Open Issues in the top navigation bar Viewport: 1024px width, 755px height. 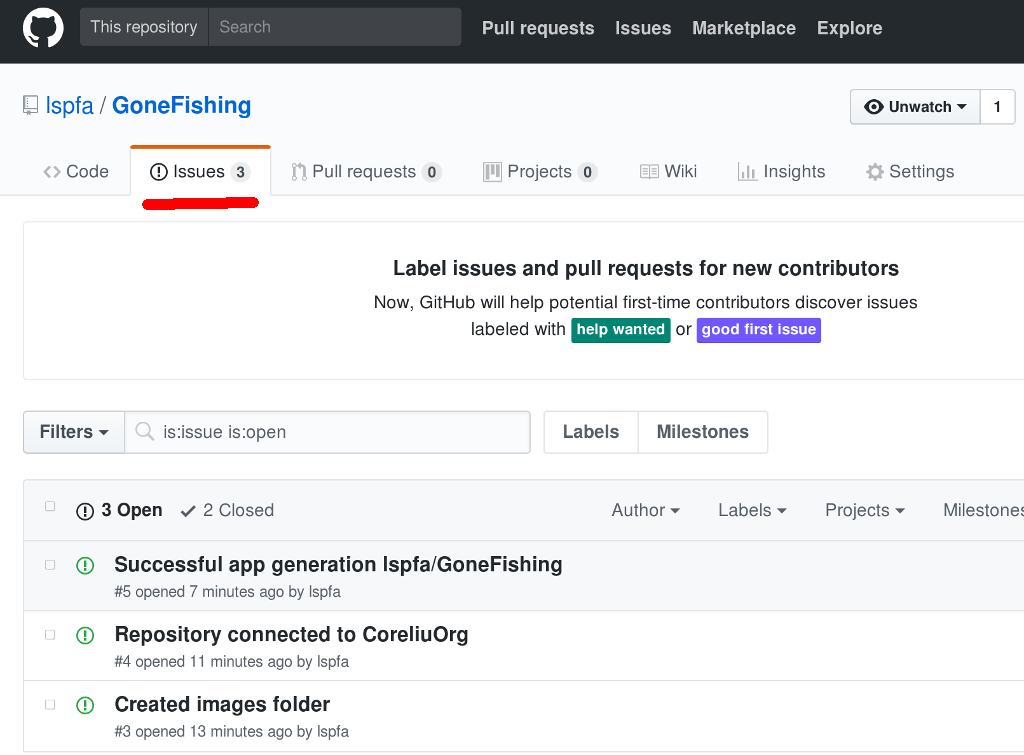(643, 28)
